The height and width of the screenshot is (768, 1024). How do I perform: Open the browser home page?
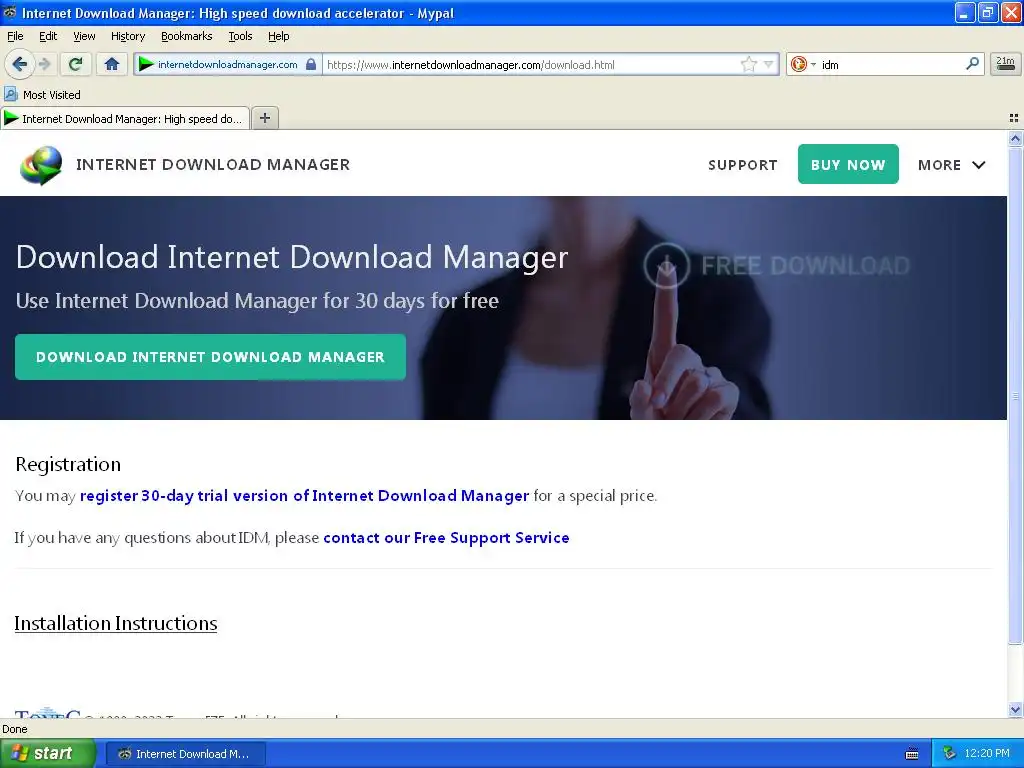(x=112, y=64)
